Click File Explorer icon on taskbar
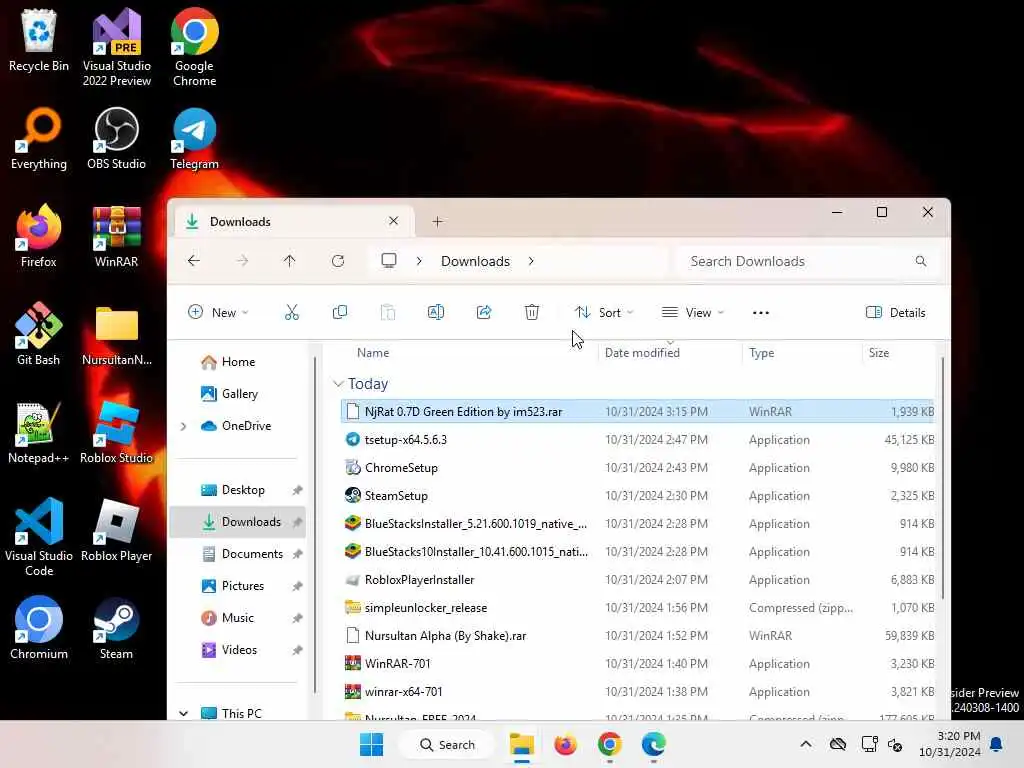Viewport: 1024px width, 768px height. tap(521, 744)
